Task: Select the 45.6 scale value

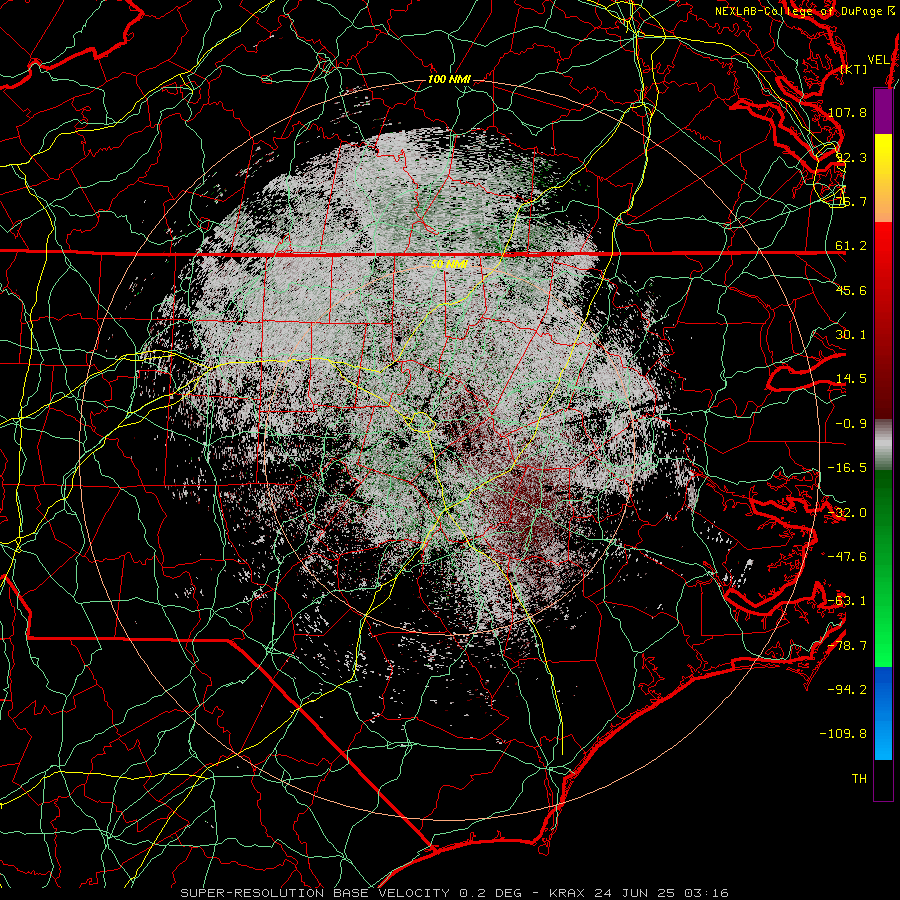Action: tap(851, 290)
